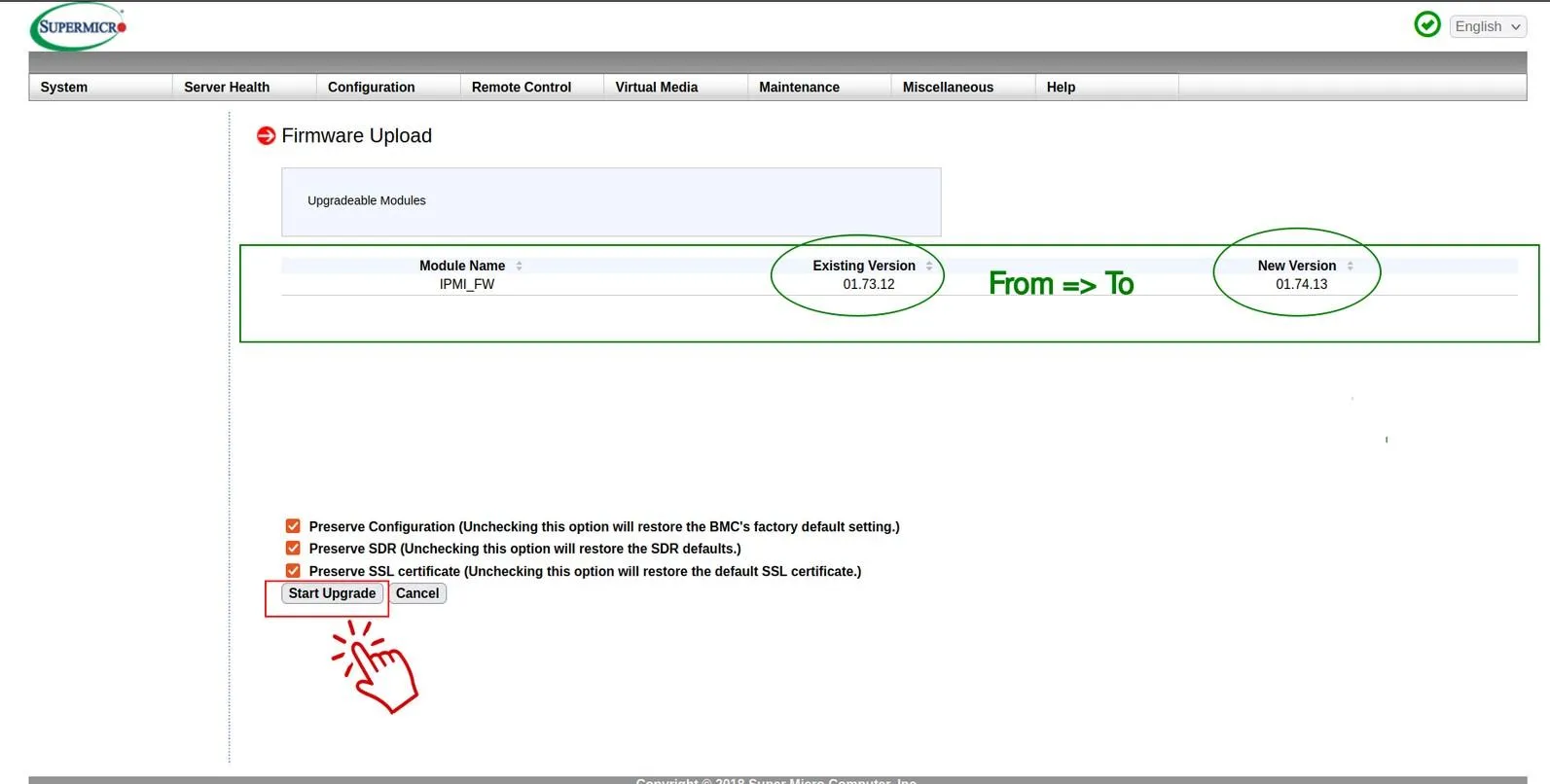This screenshot has width=1550, height=784.
Task: Sort by Module Name column arrows
Action: tap(520, 266)
